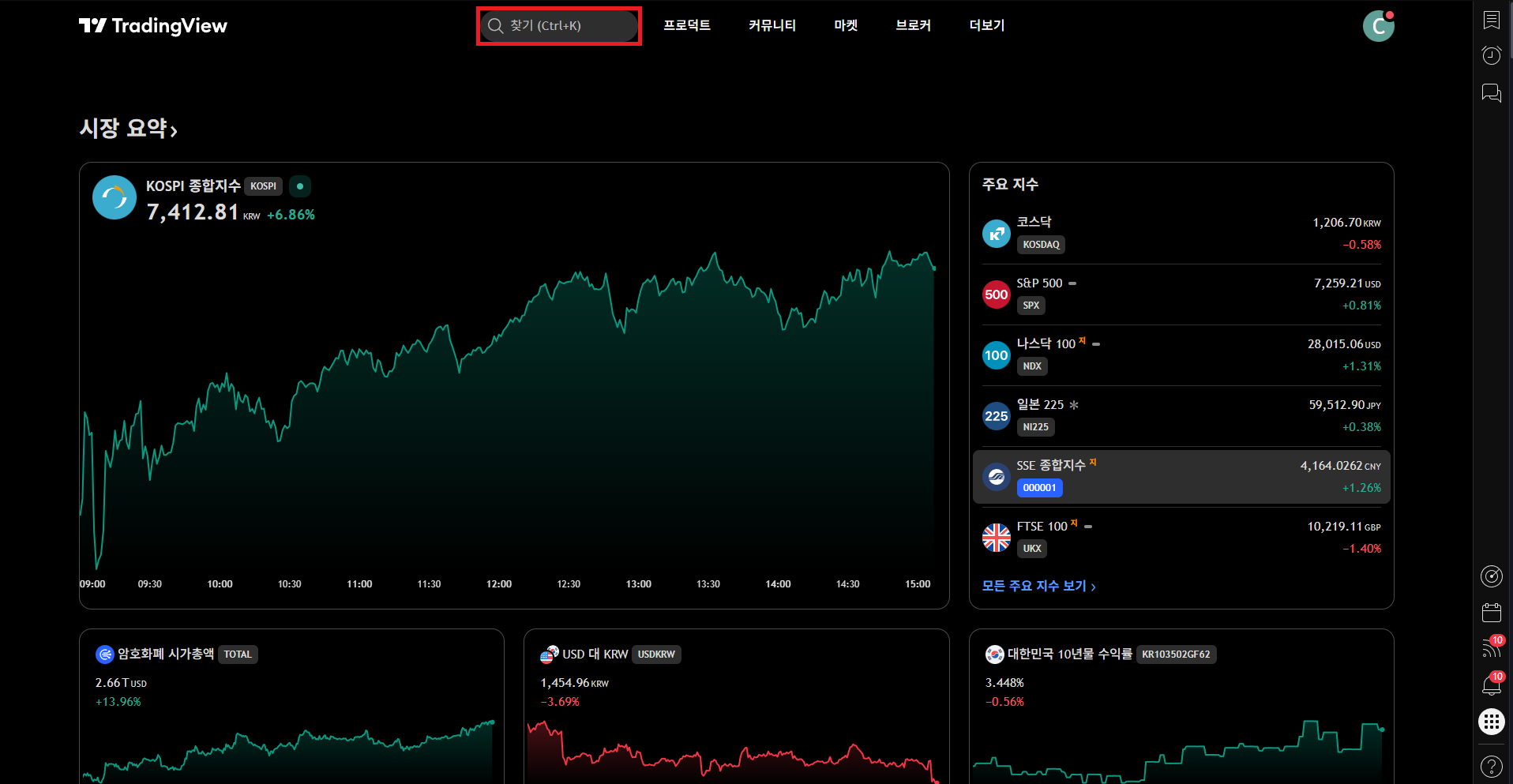The height and width of the screenshot is (784, 1513).
Task: Open the notifications bell icon
Action: 1491,685
